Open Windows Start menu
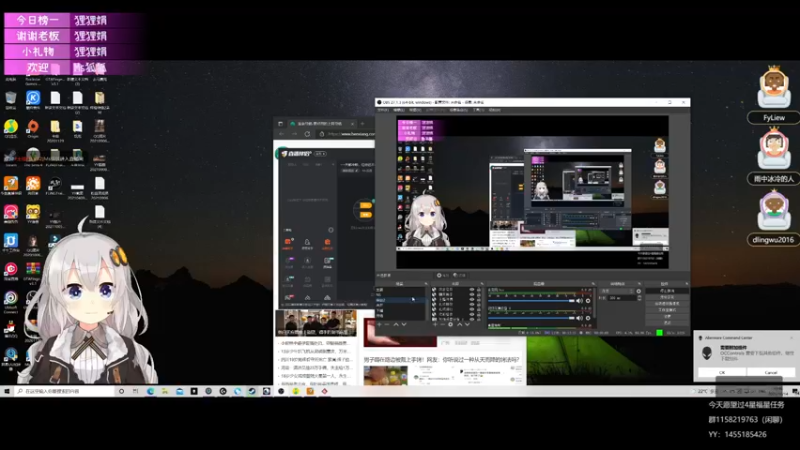 click(x=7, y=391)
